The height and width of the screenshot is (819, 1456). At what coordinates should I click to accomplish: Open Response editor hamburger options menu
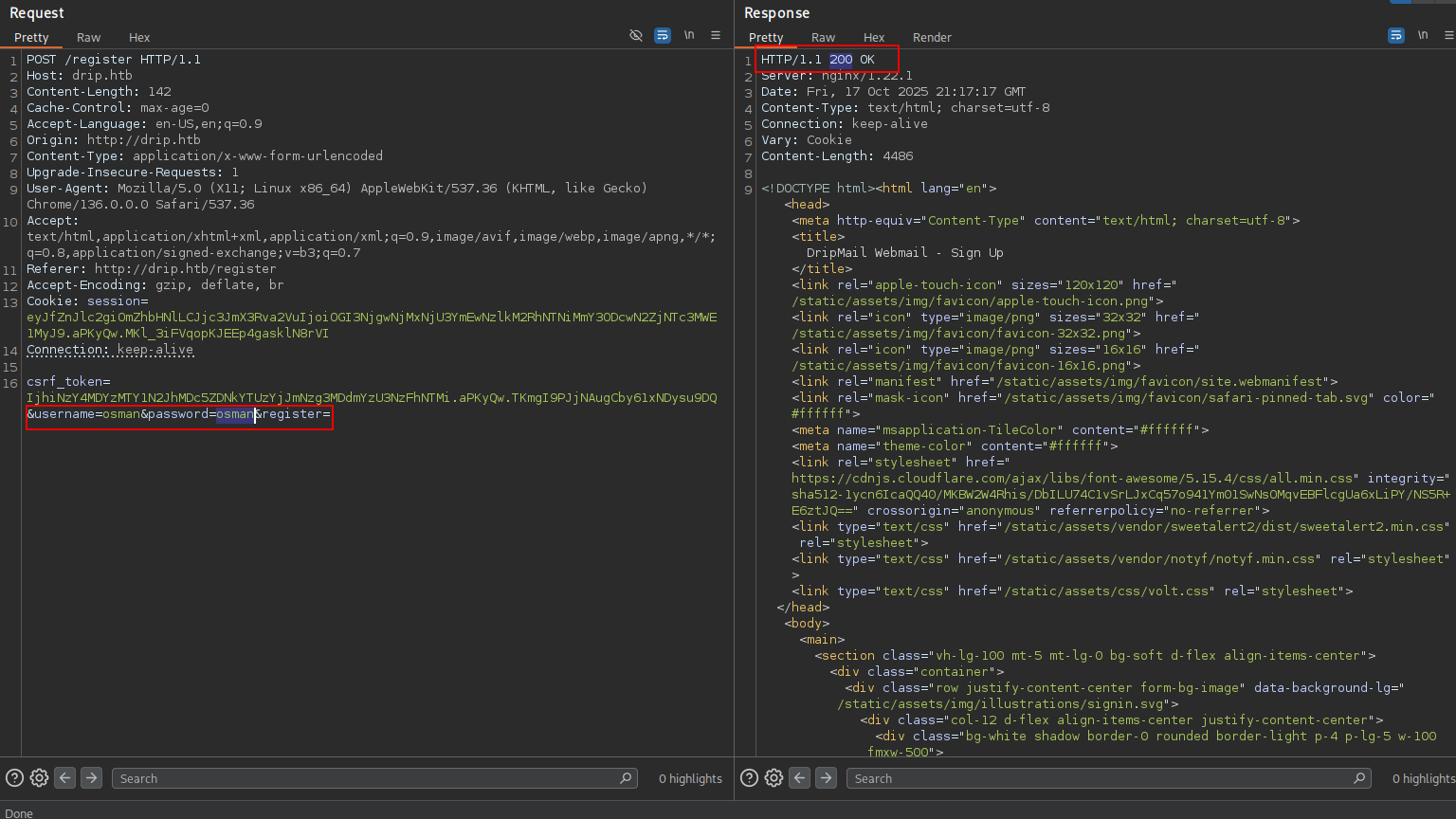pos(1448,35)
